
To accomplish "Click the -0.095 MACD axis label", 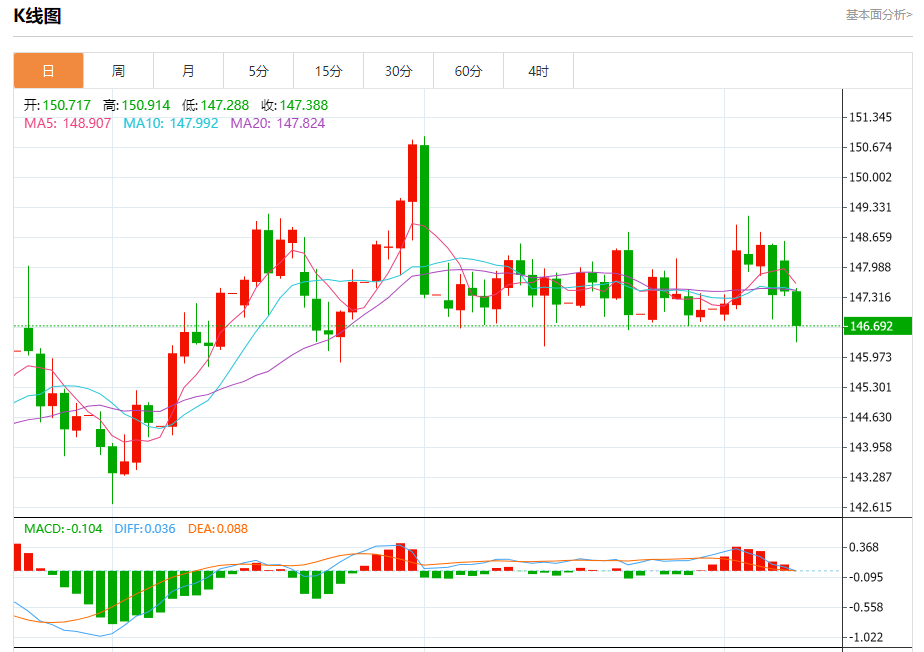I will pyautogui.click(x=866, y=577).
